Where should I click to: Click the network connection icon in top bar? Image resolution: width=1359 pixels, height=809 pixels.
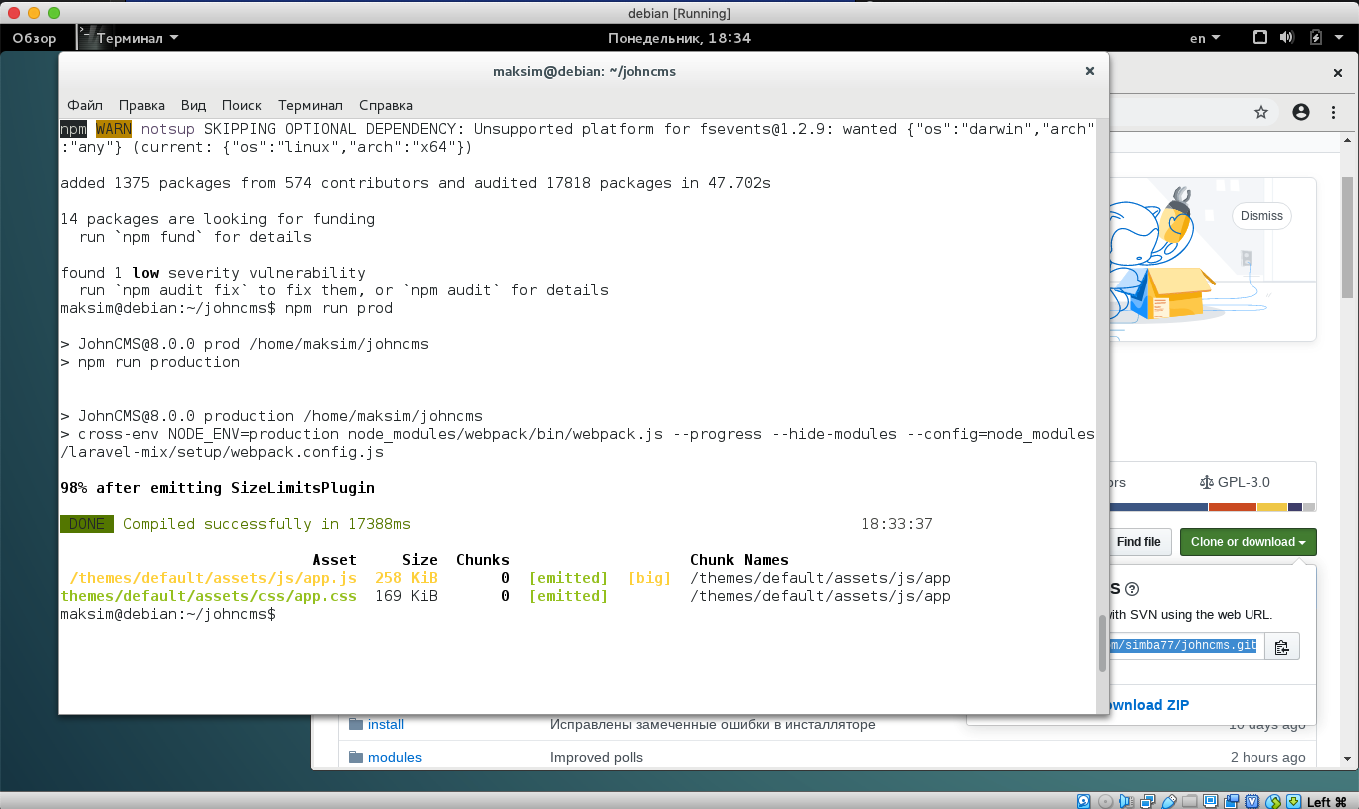(x=1260, y=38)
